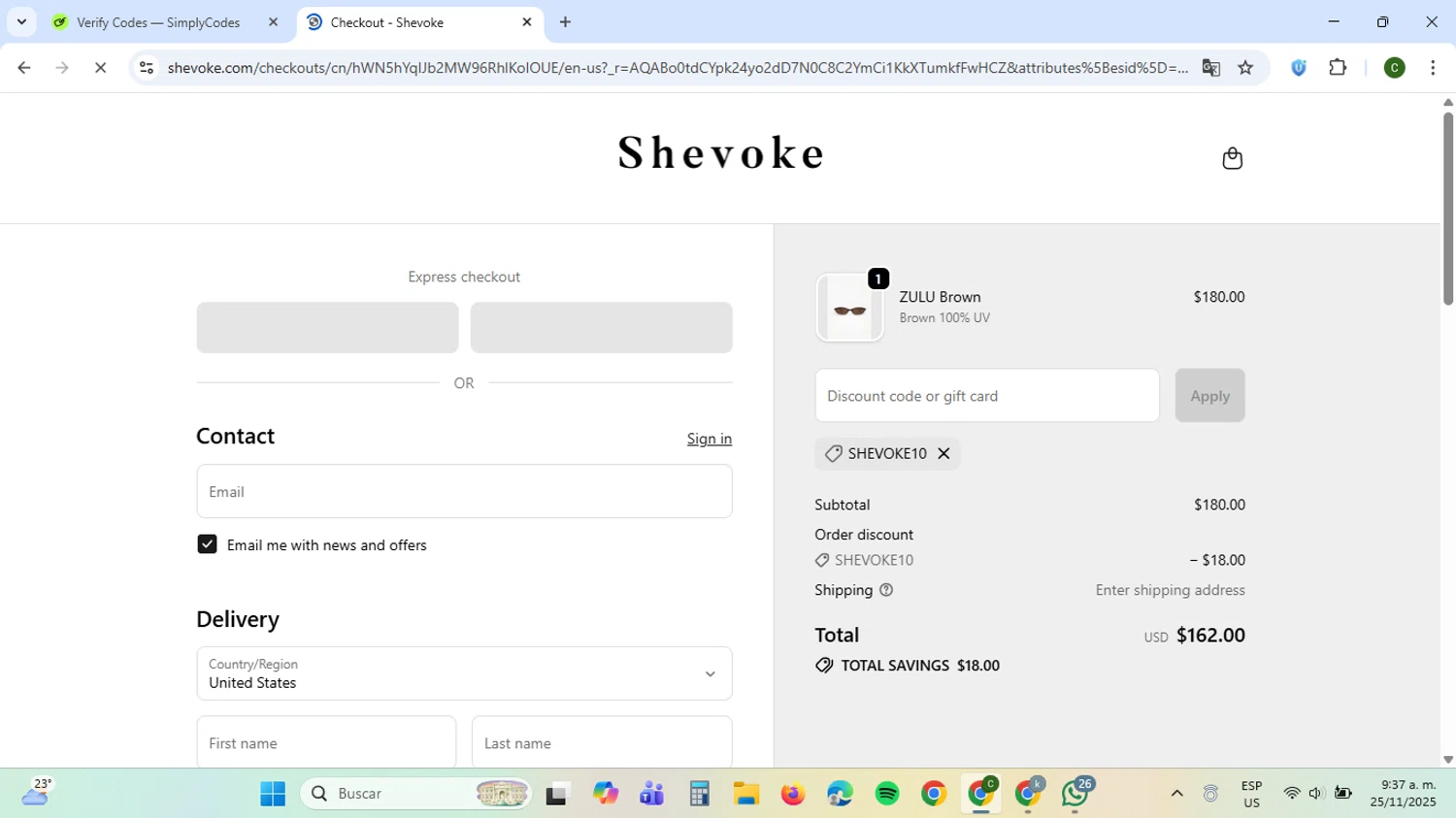The image size is (1456, 818).
Task: Focus the discount code or gift card field
Action: [x=987, y=395]
